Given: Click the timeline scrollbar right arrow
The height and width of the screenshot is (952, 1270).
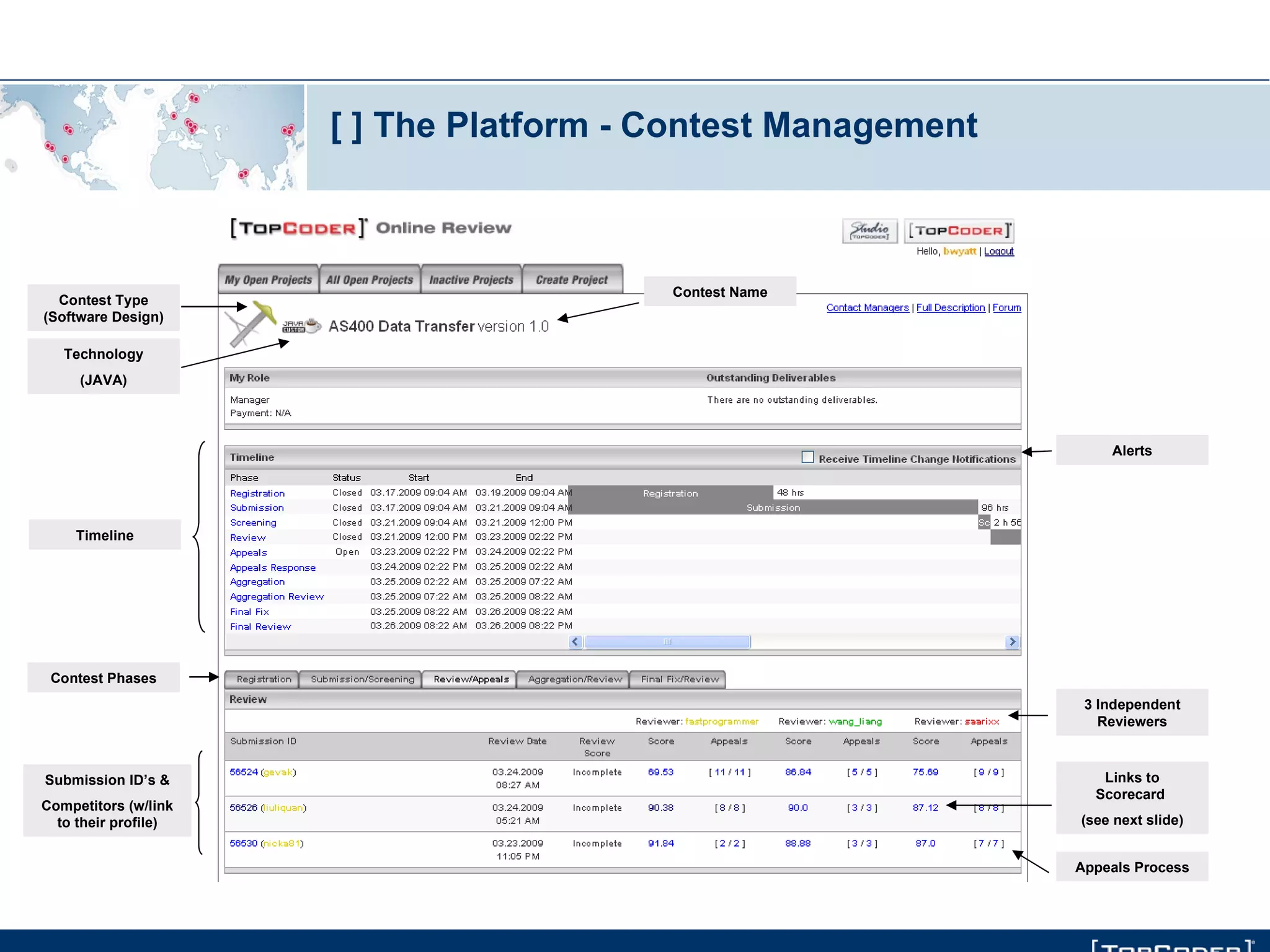Looking at the screenshot, I should click(x=1012, y=641).
